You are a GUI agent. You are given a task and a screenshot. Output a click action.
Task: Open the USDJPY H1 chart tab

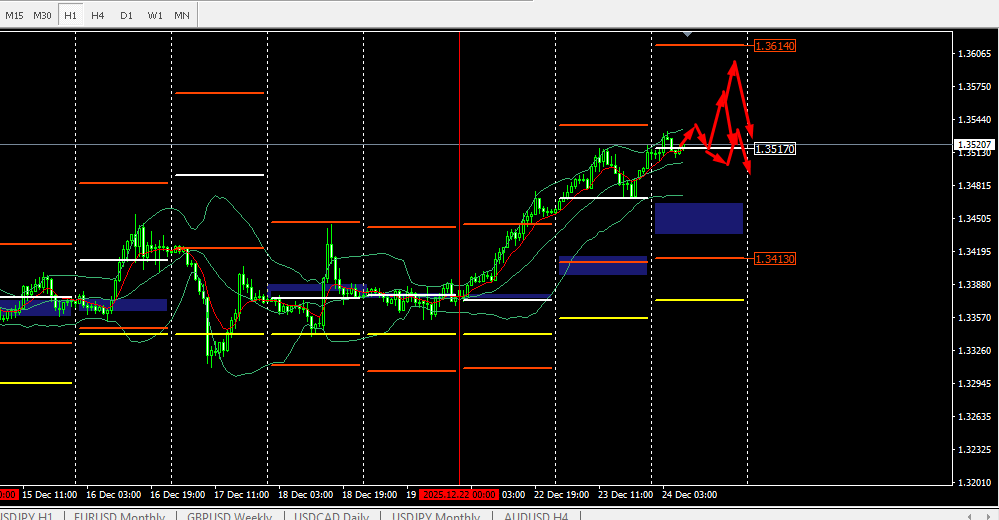[27, 516]
